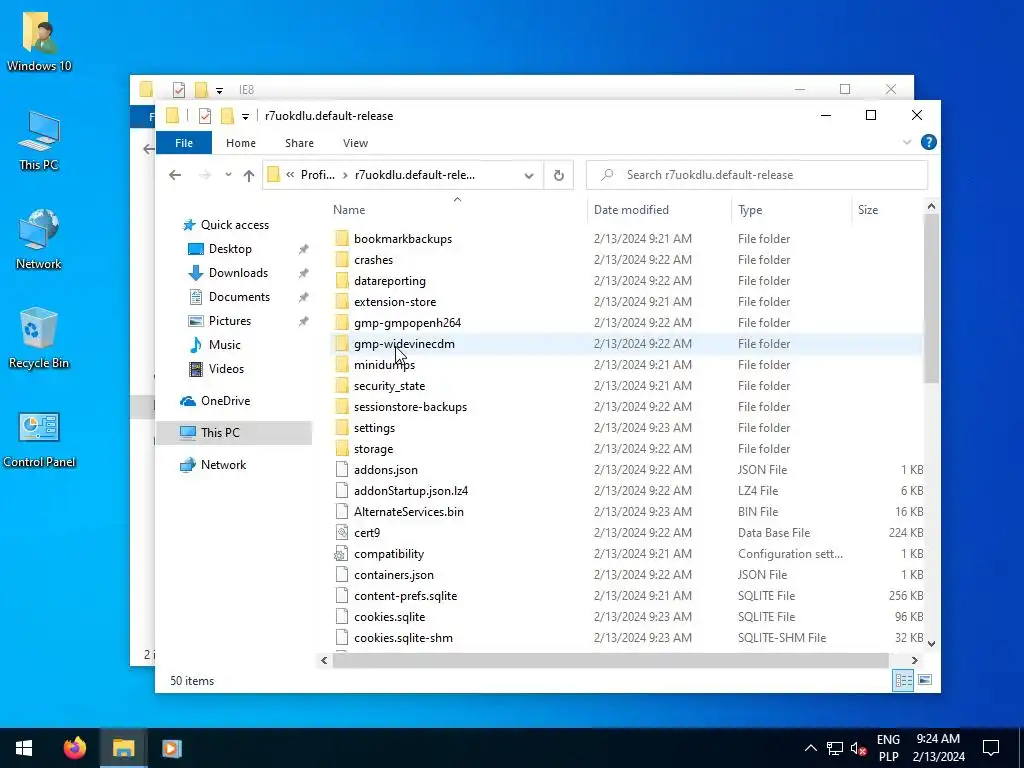Open the action center notifications icon
This screenshot has height=768, width=1024.
pyautogui.click(x=991, y=748)
